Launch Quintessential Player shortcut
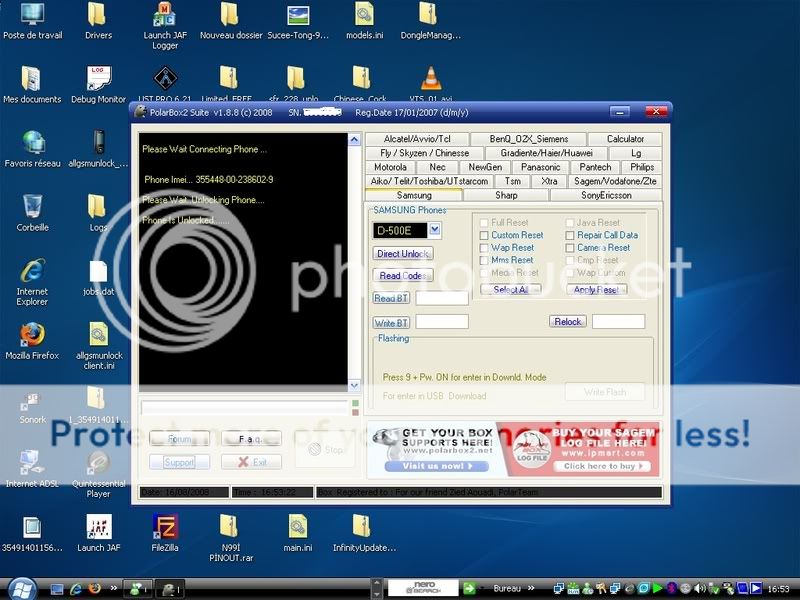This screenshot has height=600, width=800. click(98, 474)
